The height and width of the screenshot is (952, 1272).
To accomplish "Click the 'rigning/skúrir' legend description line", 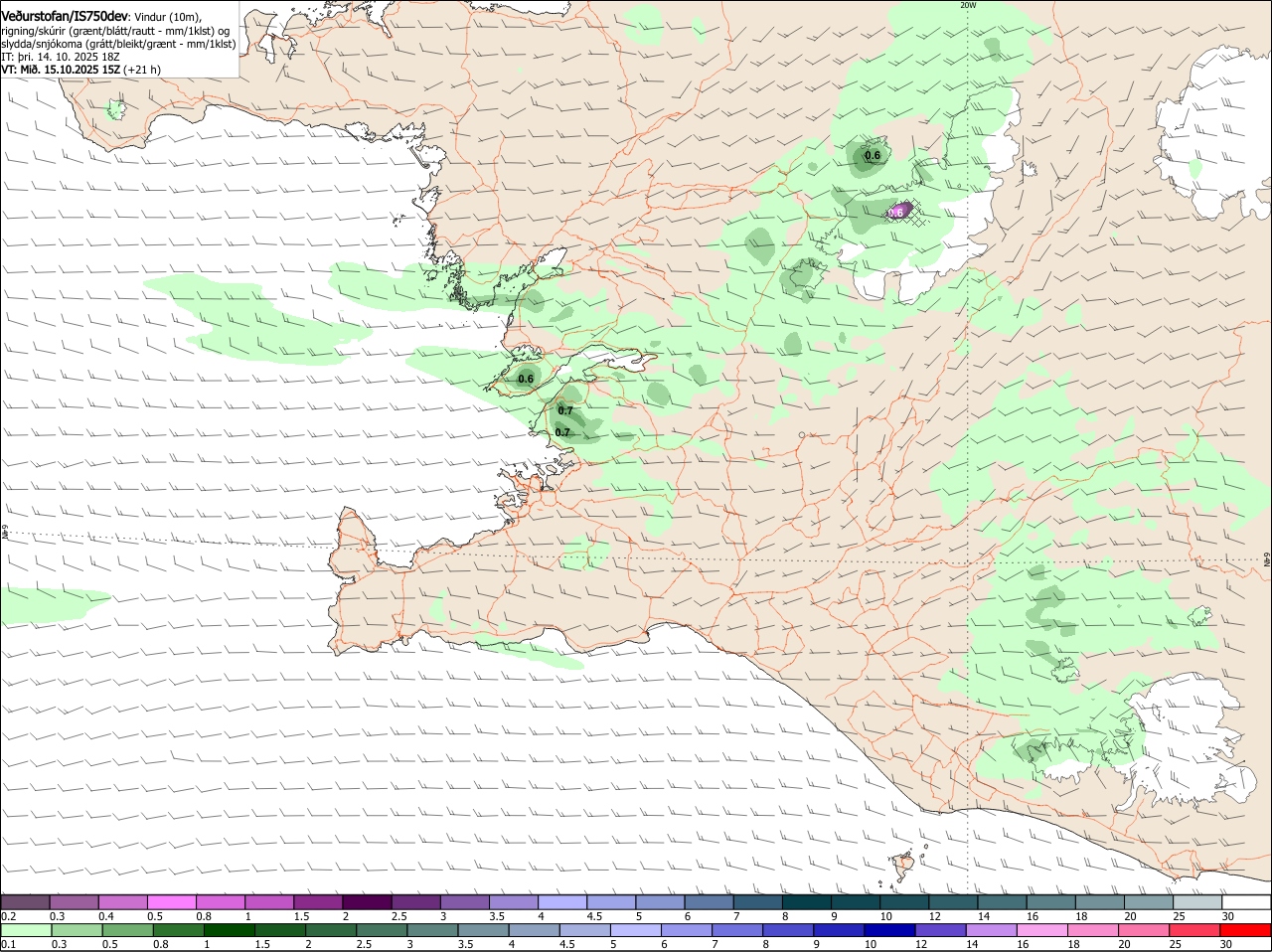I will click(x=115, y=31).
